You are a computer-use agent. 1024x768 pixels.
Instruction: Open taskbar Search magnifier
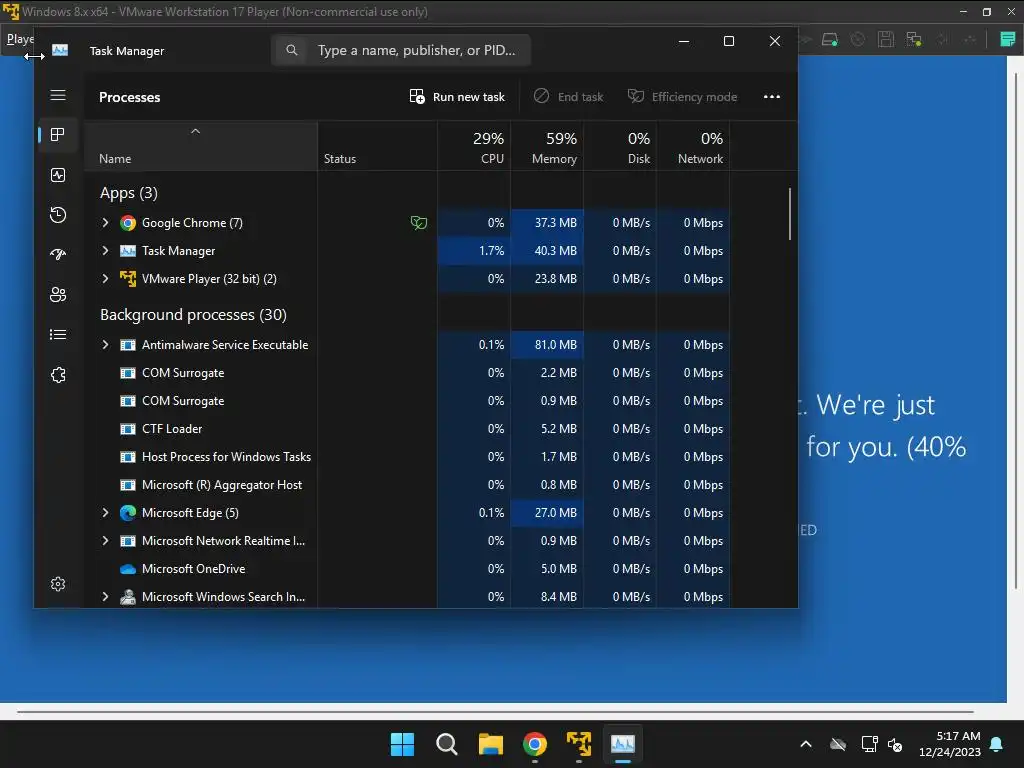click(447, 744)
